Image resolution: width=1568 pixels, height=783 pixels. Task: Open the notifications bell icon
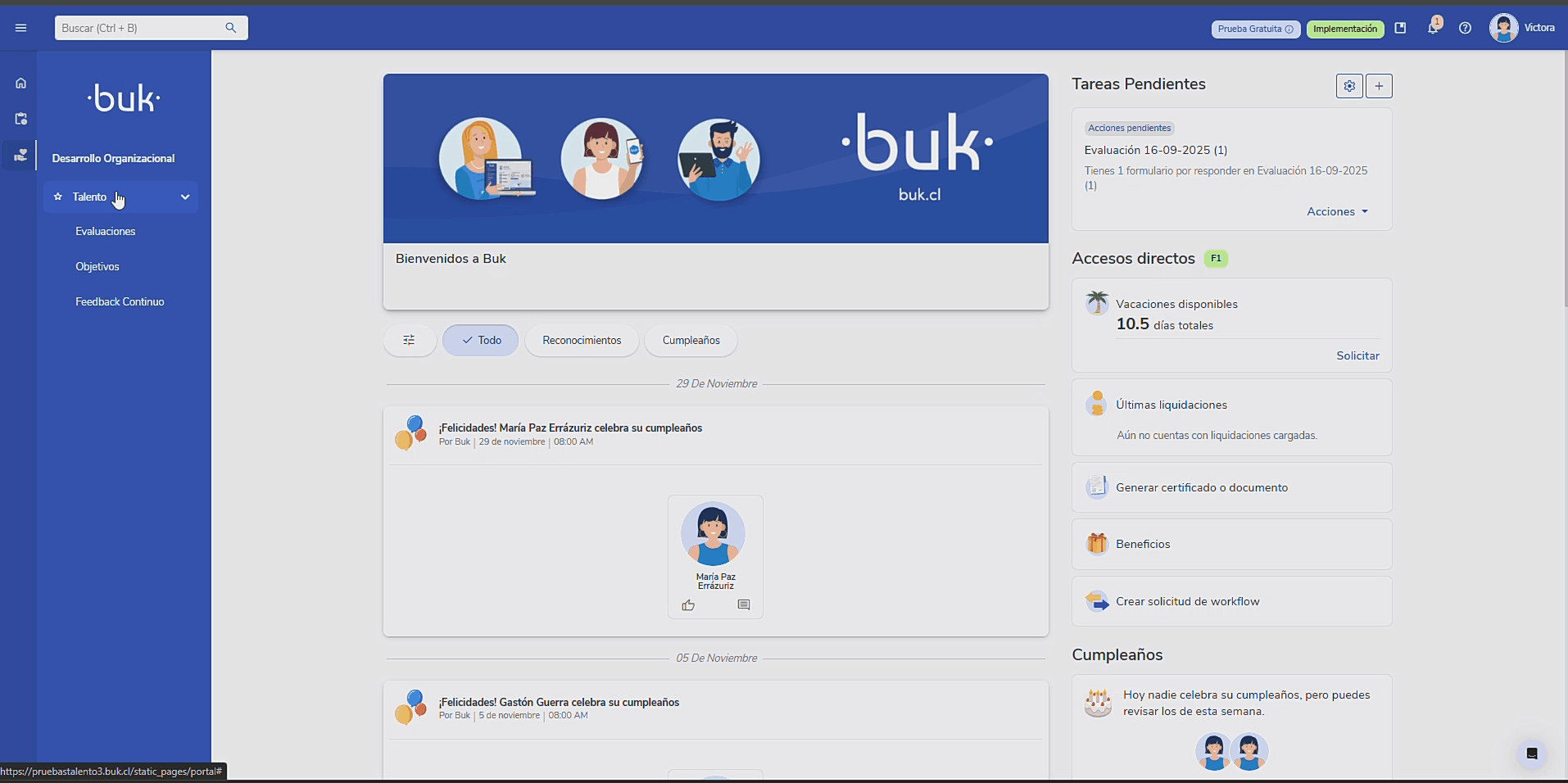pyautogui.click(x=1433, y=28)
